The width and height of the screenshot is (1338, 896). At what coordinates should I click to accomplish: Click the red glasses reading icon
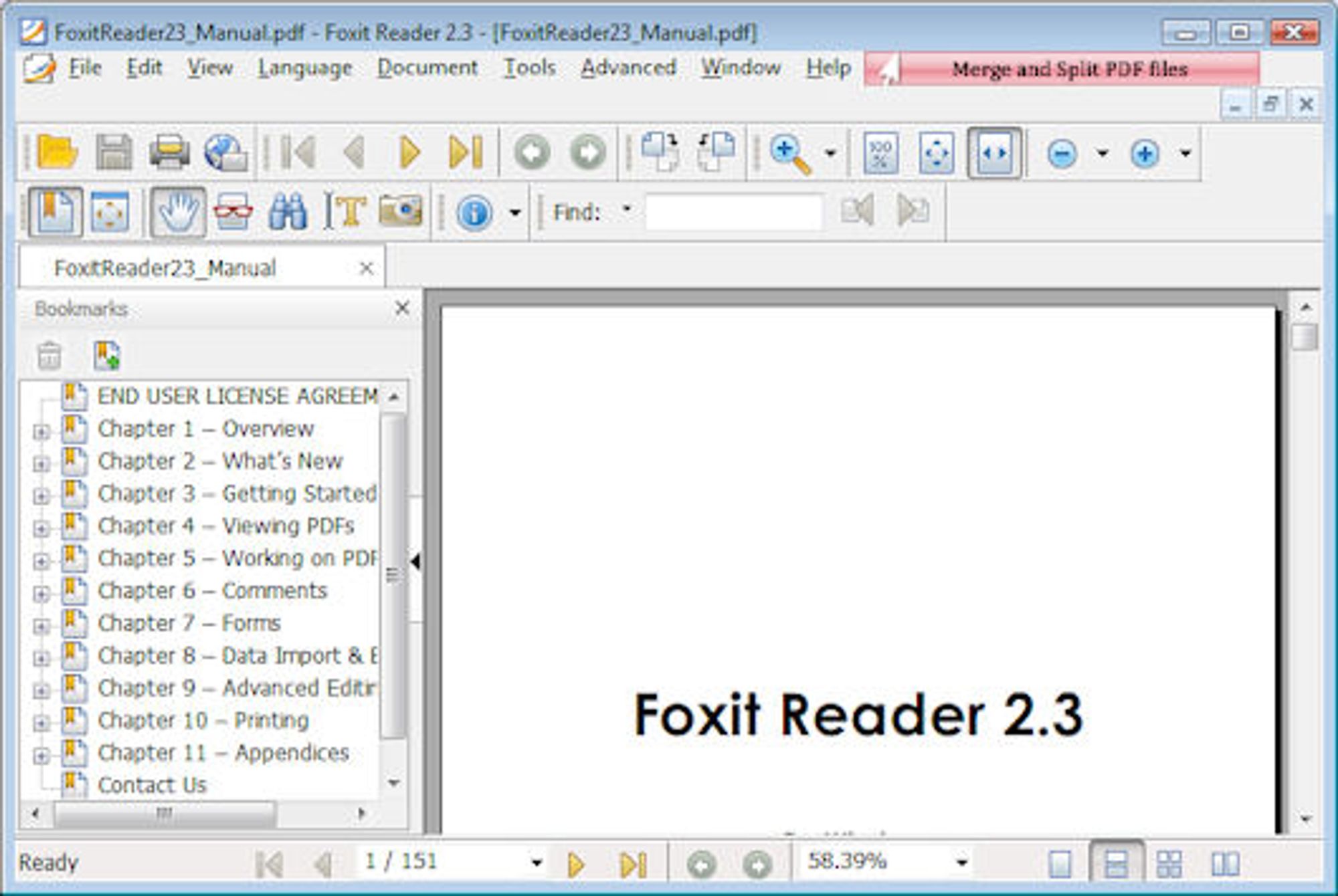(x=233, y=212)
